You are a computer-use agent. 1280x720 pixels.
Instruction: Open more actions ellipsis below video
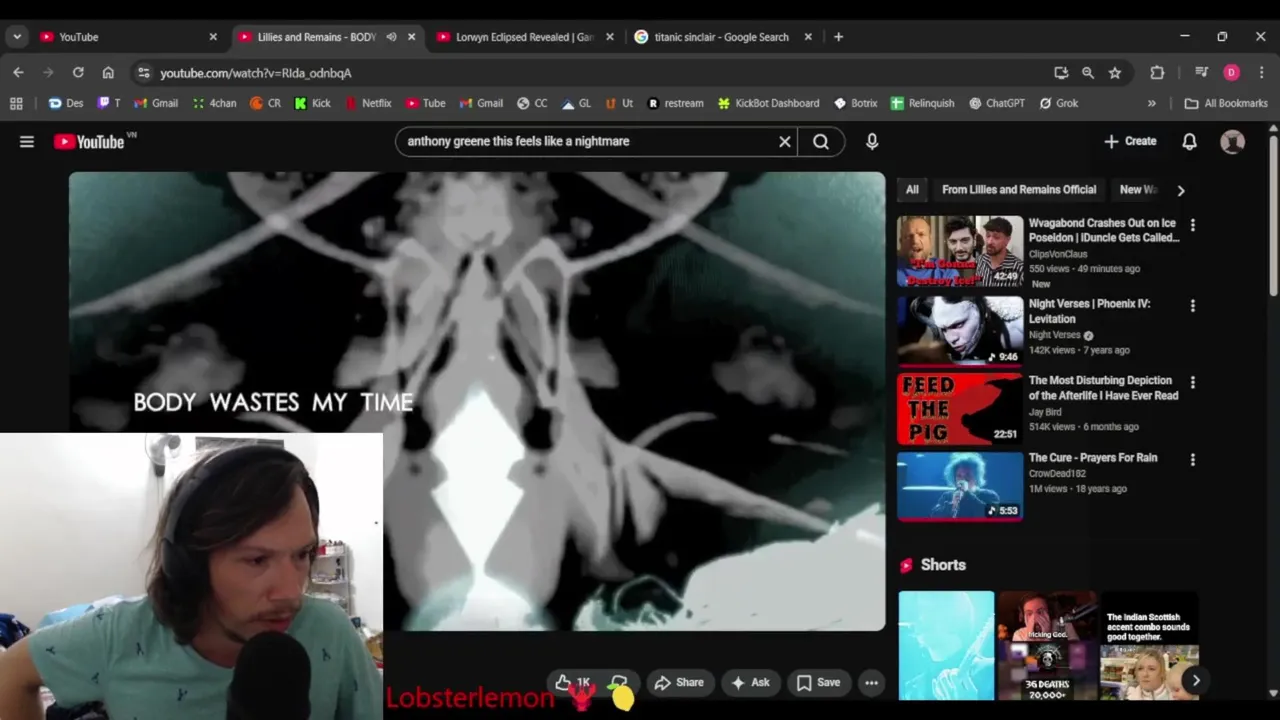coord(871,683)
